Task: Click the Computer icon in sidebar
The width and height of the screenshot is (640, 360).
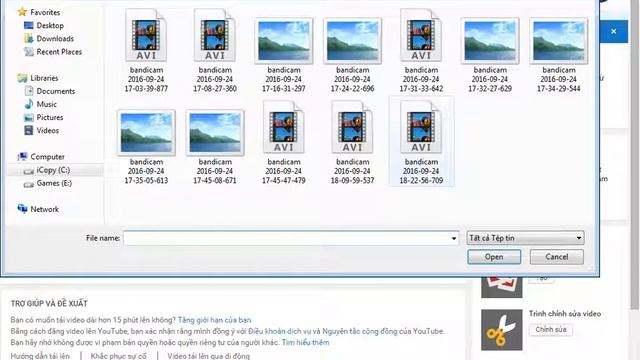Action: coord(22,157)
